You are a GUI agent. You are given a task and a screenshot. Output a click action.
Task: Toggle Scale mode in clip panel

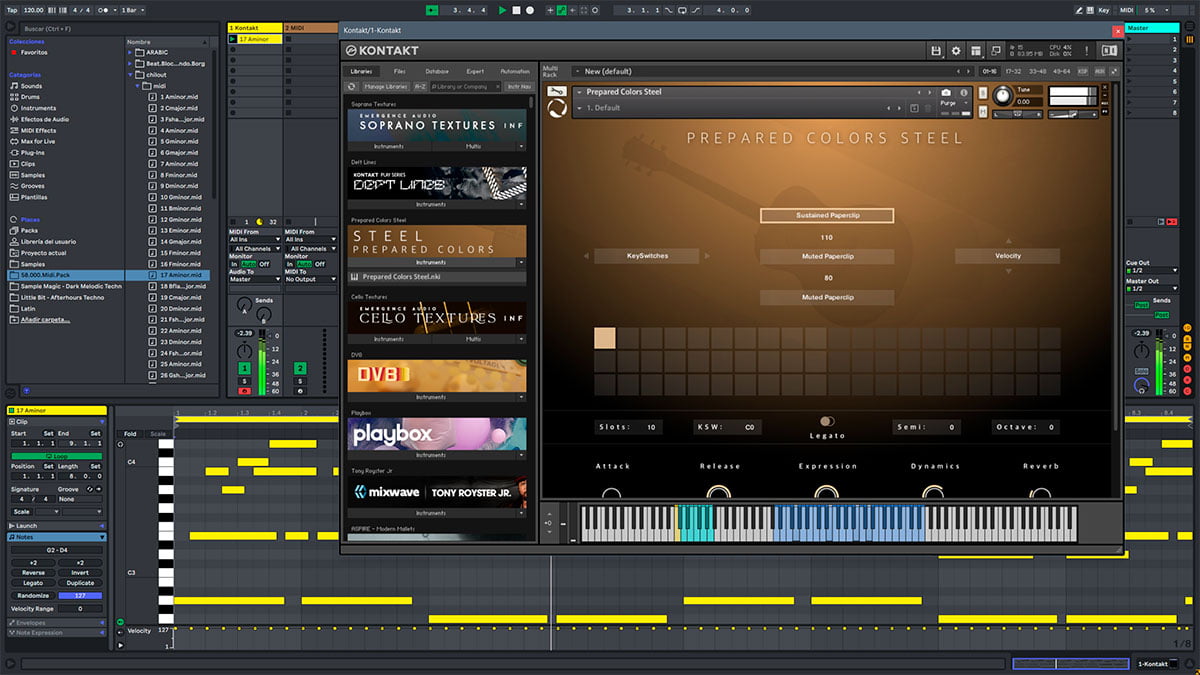[x=24, y=511]
